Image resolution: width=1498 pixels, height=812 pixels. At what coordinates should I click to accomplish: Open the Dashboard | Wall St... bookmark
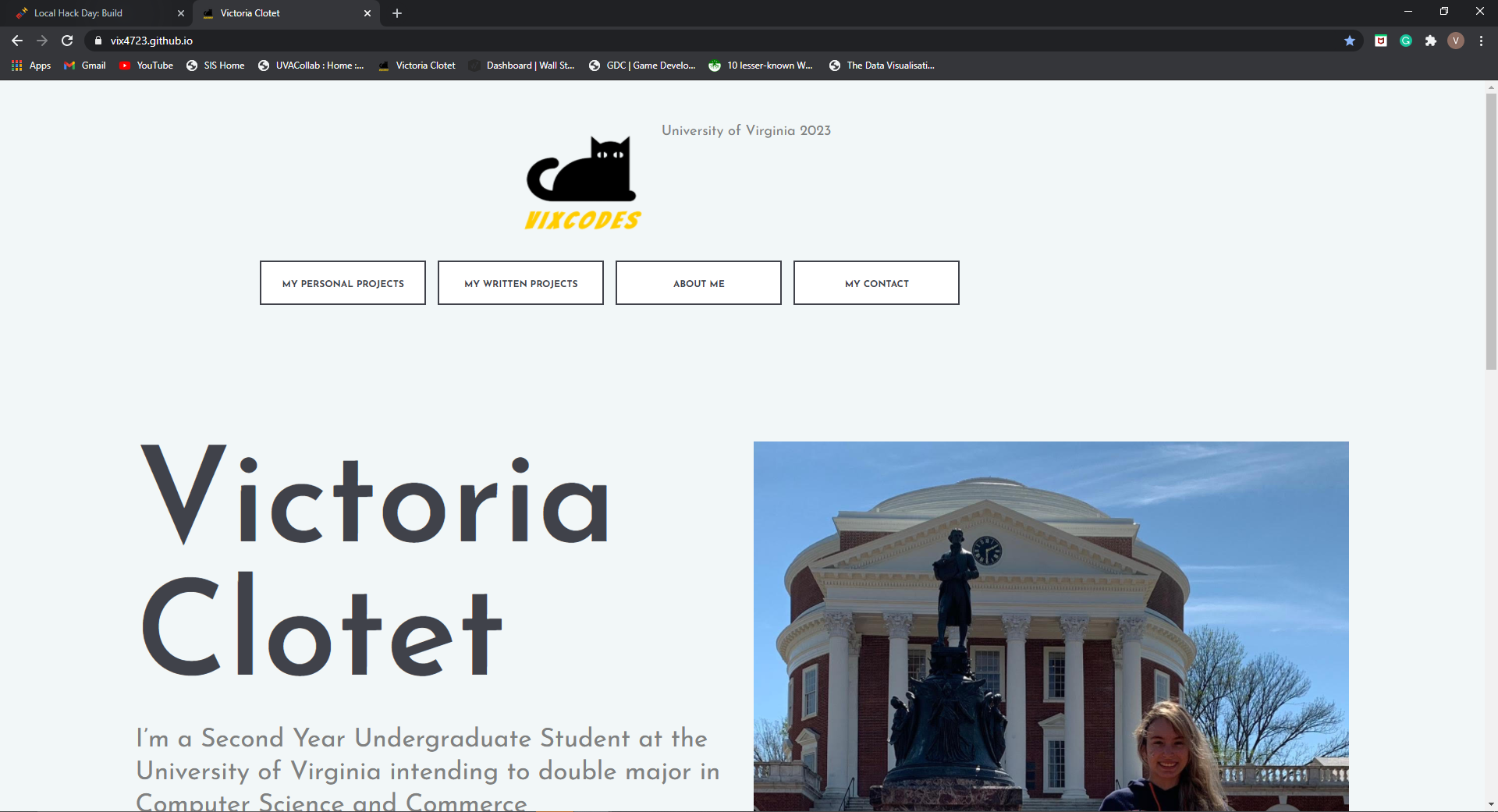(522, 66)
